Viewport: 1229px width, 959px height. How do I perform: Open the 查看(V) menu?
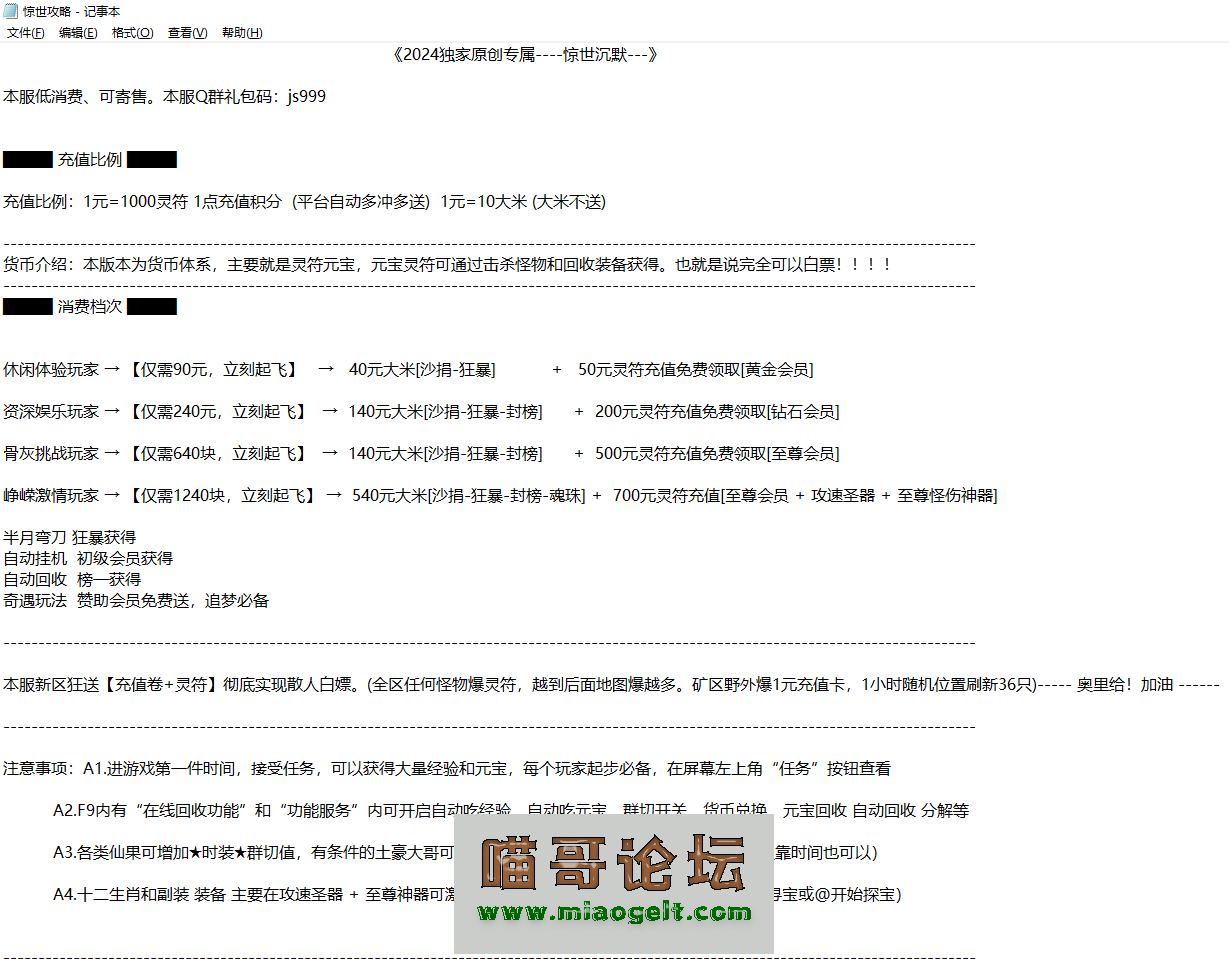tap(187, 33)
